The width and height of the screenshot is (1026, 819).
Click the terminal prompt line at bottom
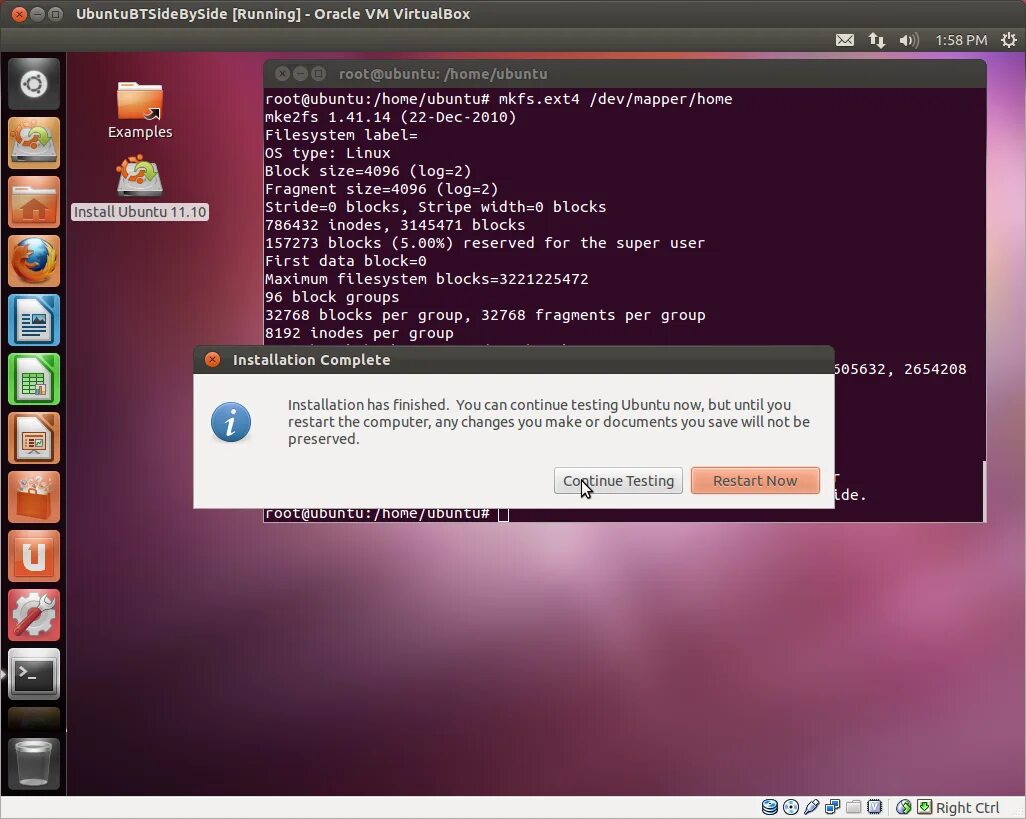click(x=386, y=514)
